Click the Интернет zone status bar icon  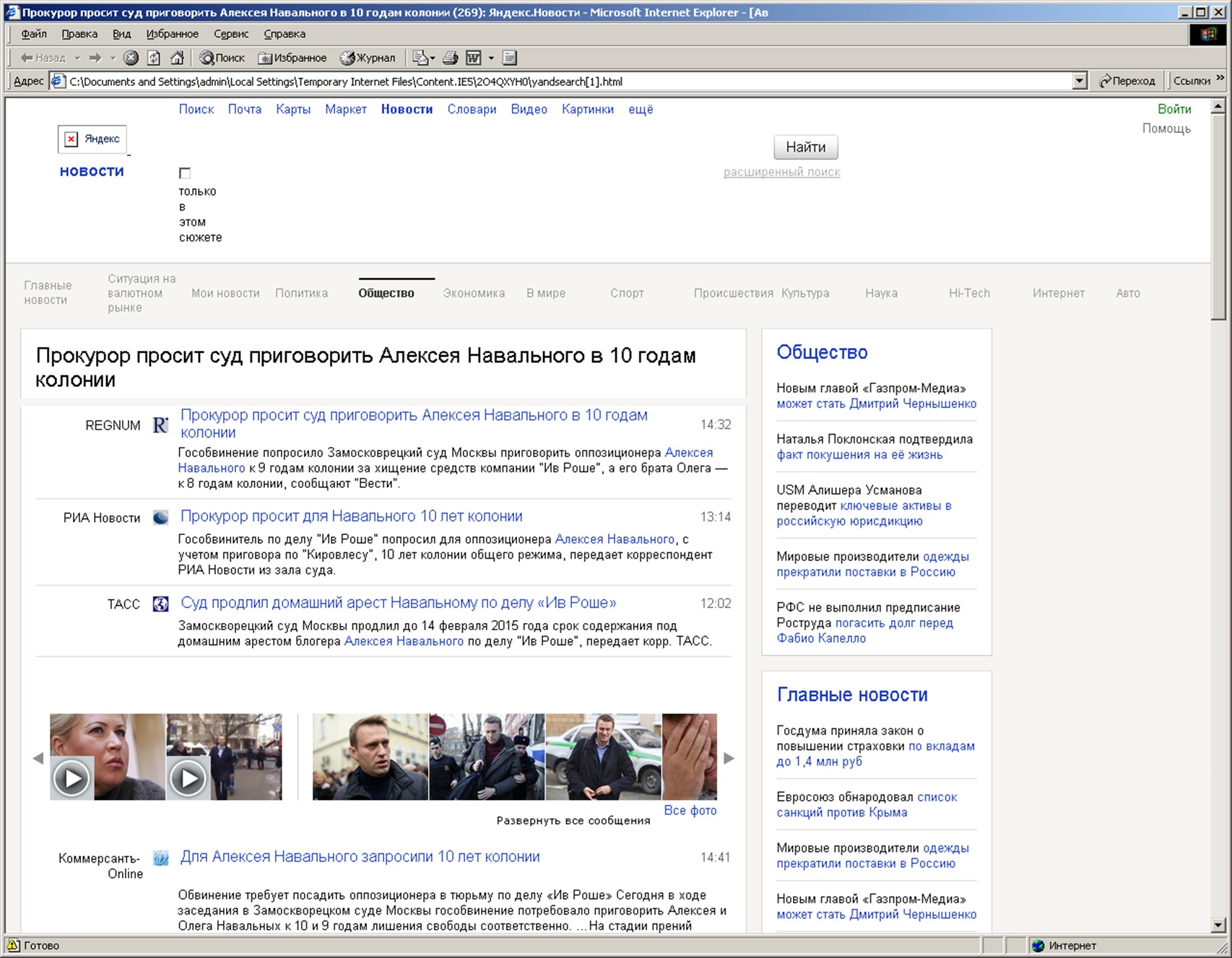[x=1038, y=946]
